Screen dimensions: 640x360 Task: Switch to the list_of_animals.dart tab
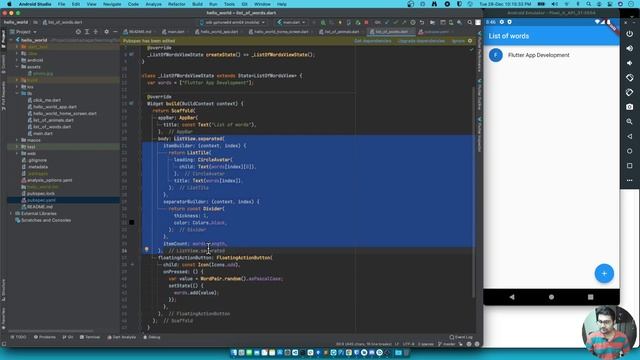point(340,31)
